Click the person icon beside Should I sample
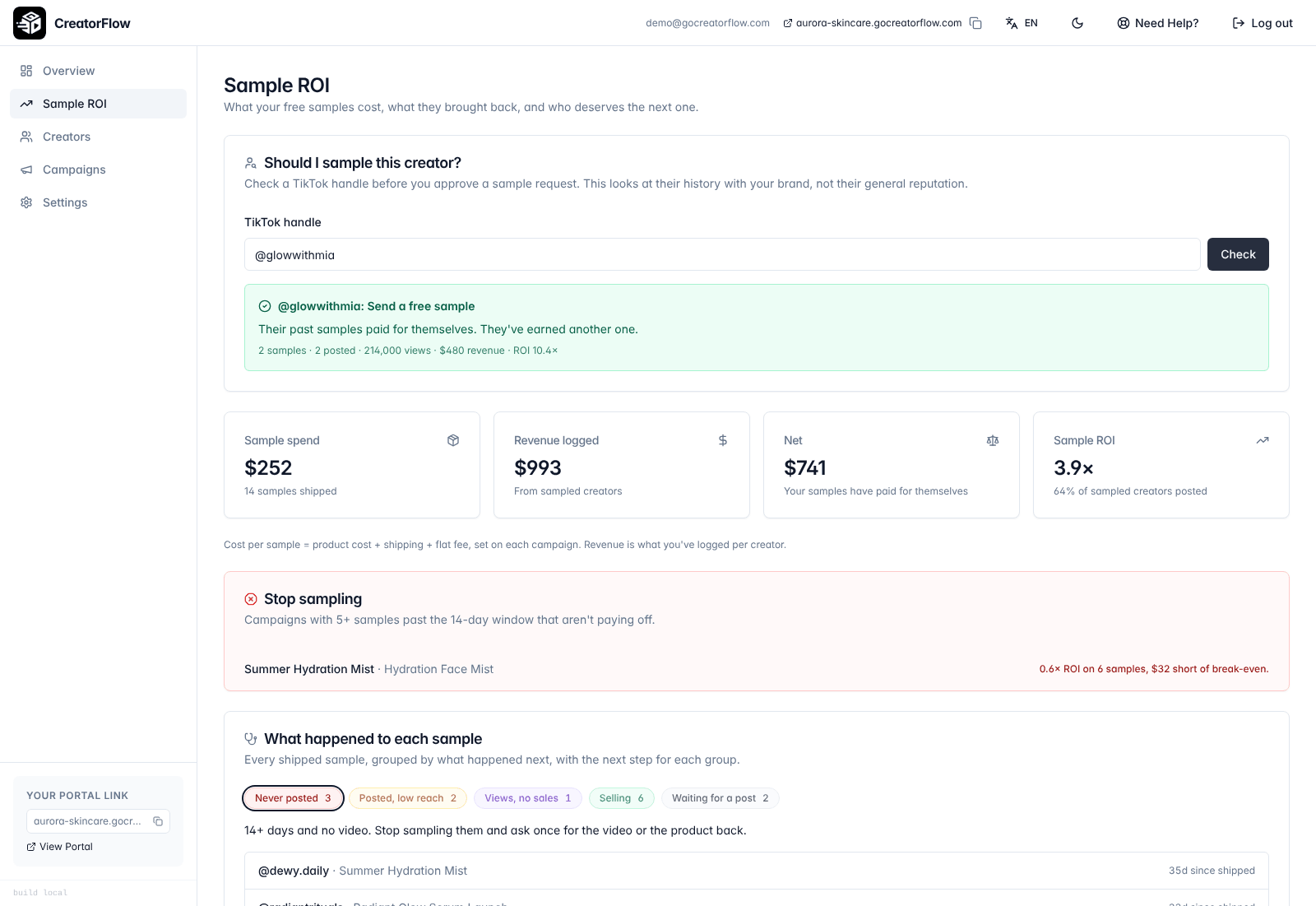This screenshot has width=1316, height=906. tap(251, 163)
